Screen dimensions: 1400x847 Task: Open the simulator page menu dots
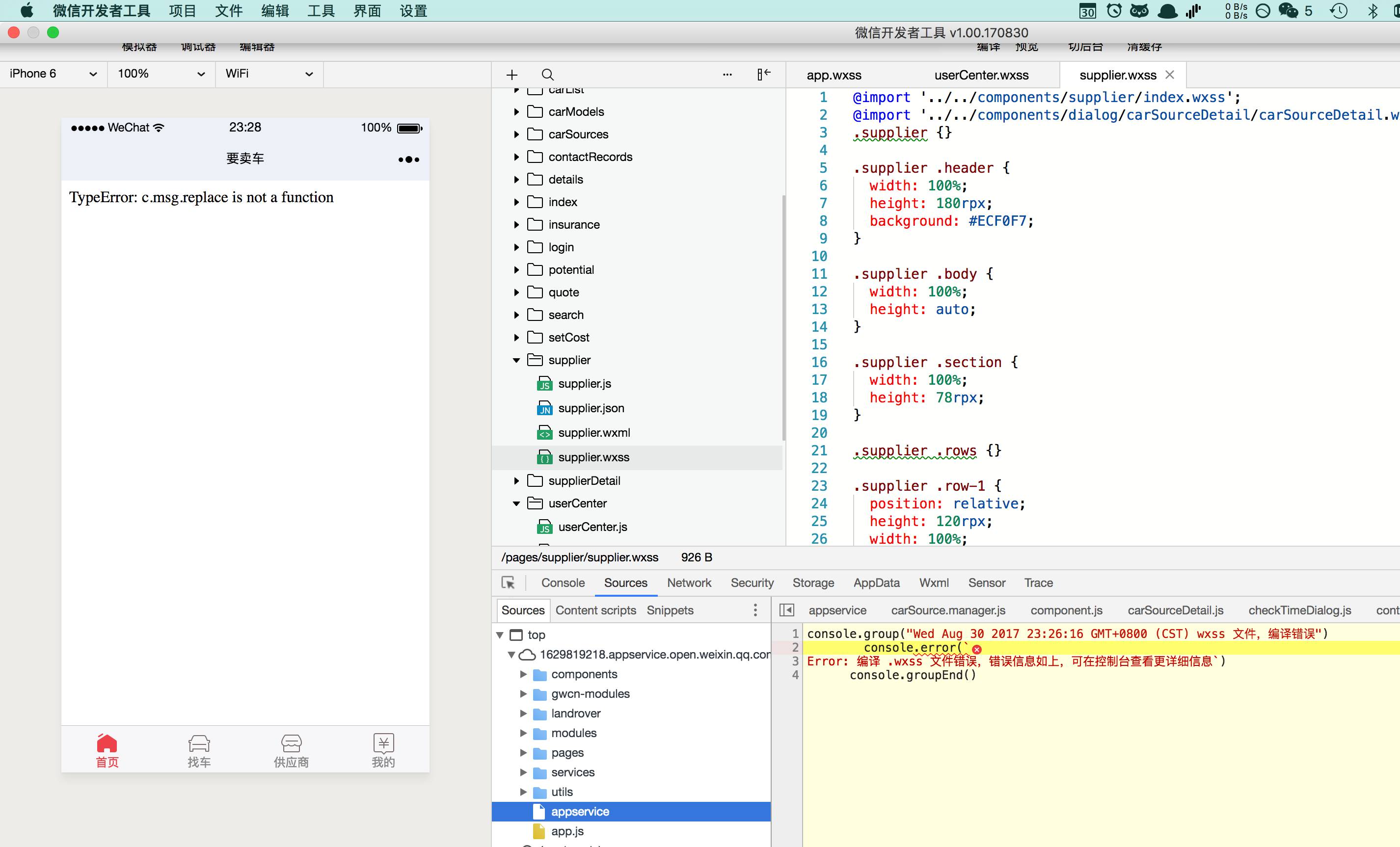pos(408,159)
